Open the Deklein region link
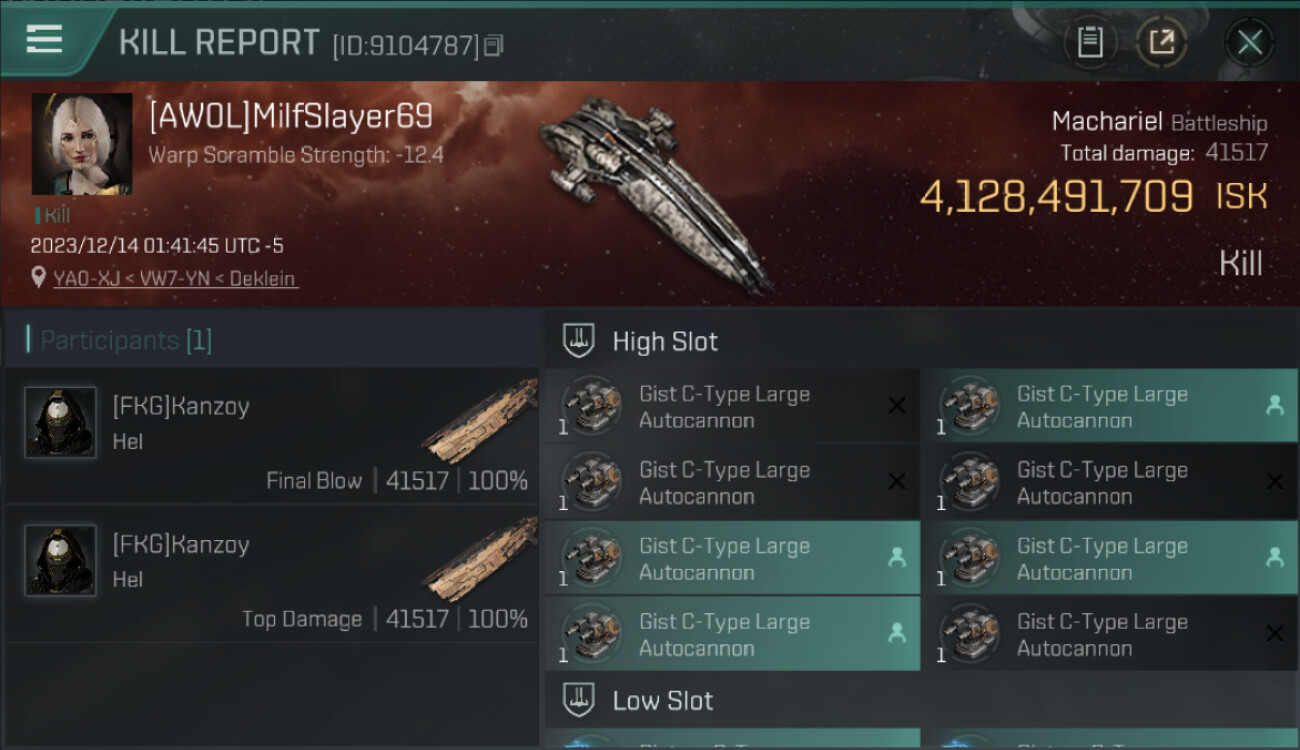This screenshot has width=1300, height=750. tap(264, 279)
